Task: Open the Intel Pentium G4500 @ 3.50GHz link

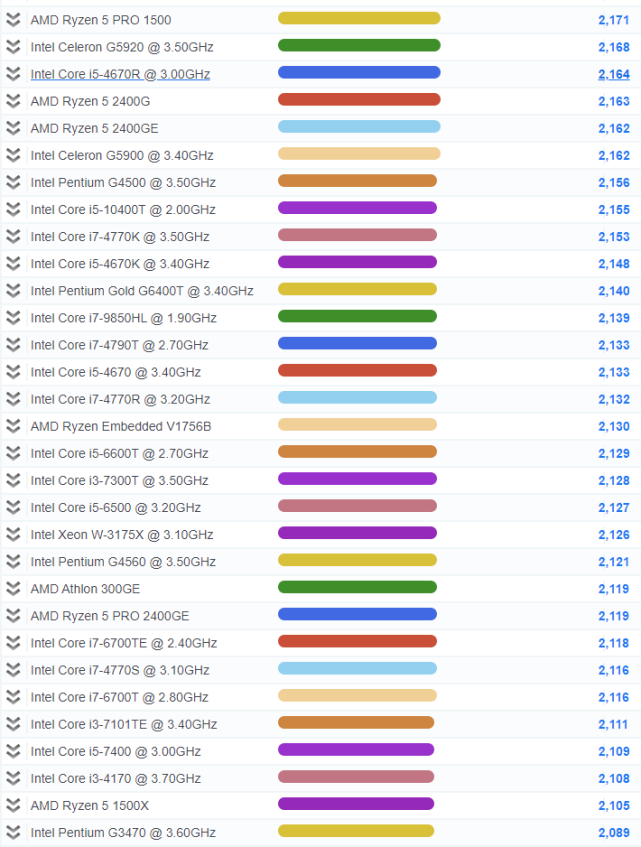Action: [123, 183]
